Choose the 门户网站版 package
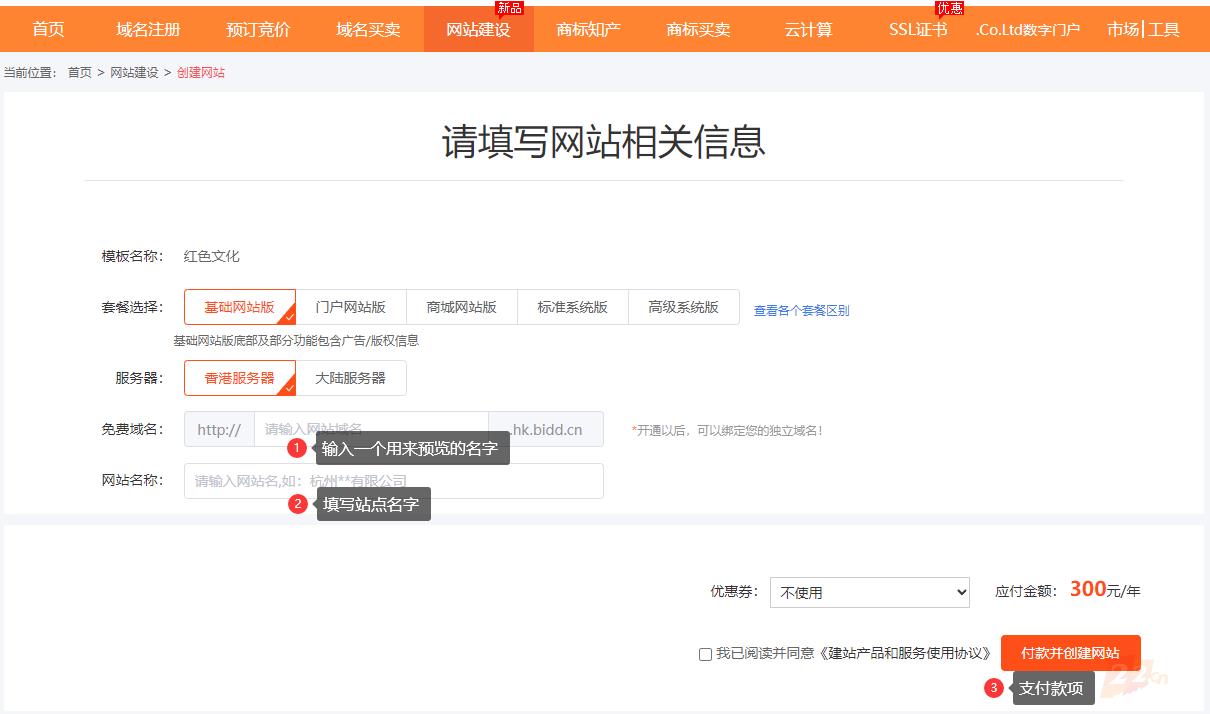Viewport: 1210px width, 714px height. (x=351, y=307)
